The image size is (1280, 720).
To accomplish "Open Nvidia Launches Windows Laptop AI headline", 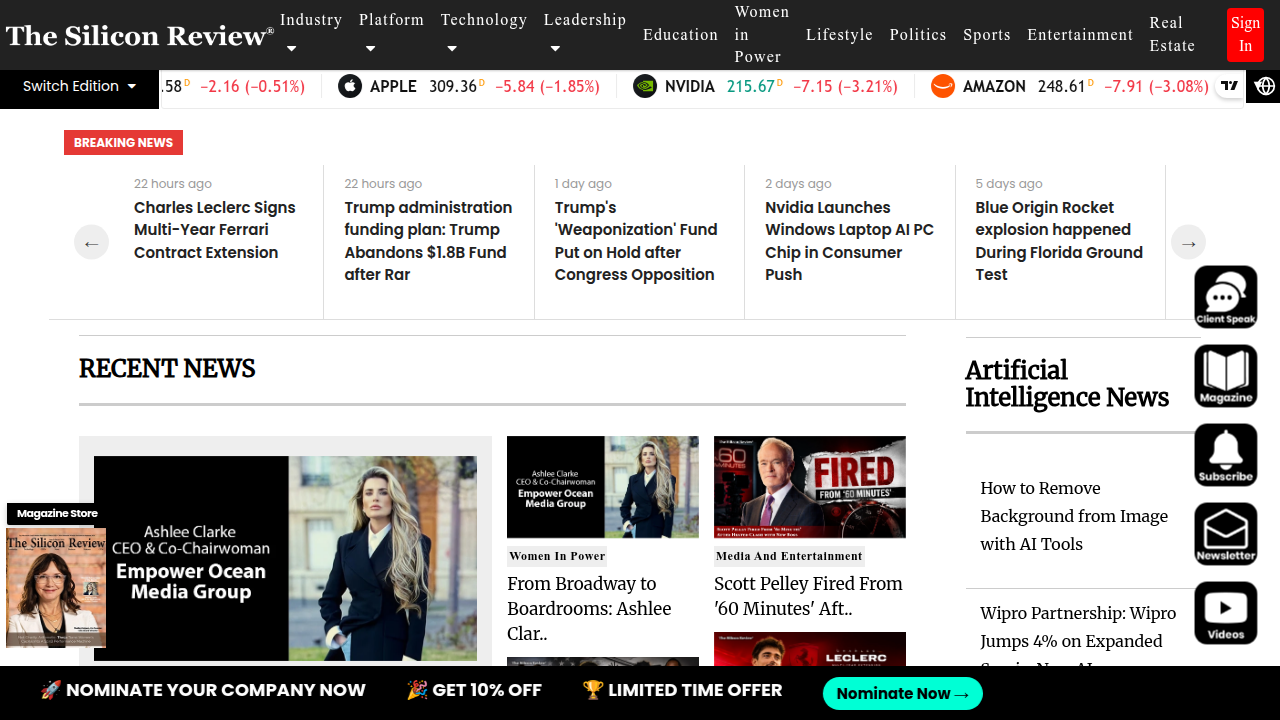I will [849, 241].
